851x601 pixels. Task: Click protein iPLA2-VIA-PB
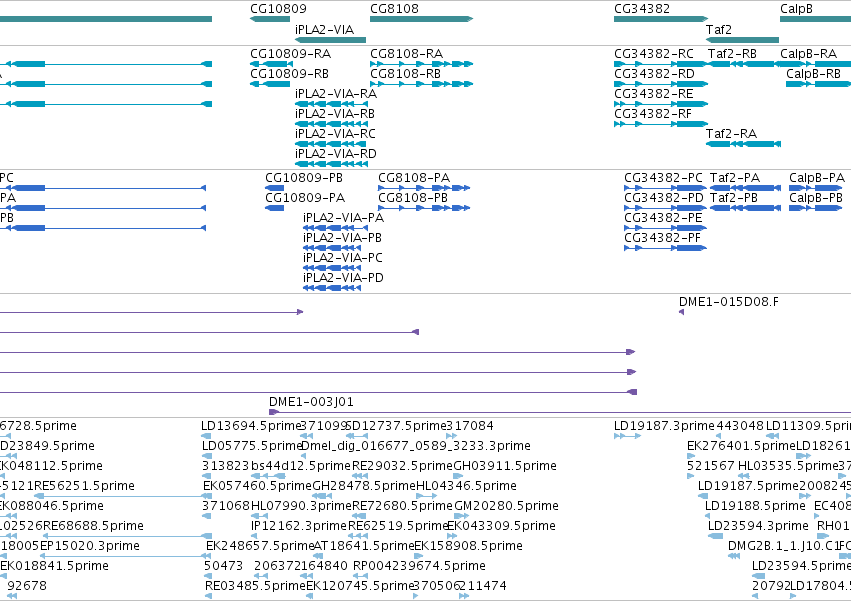[x=342, y=238]
